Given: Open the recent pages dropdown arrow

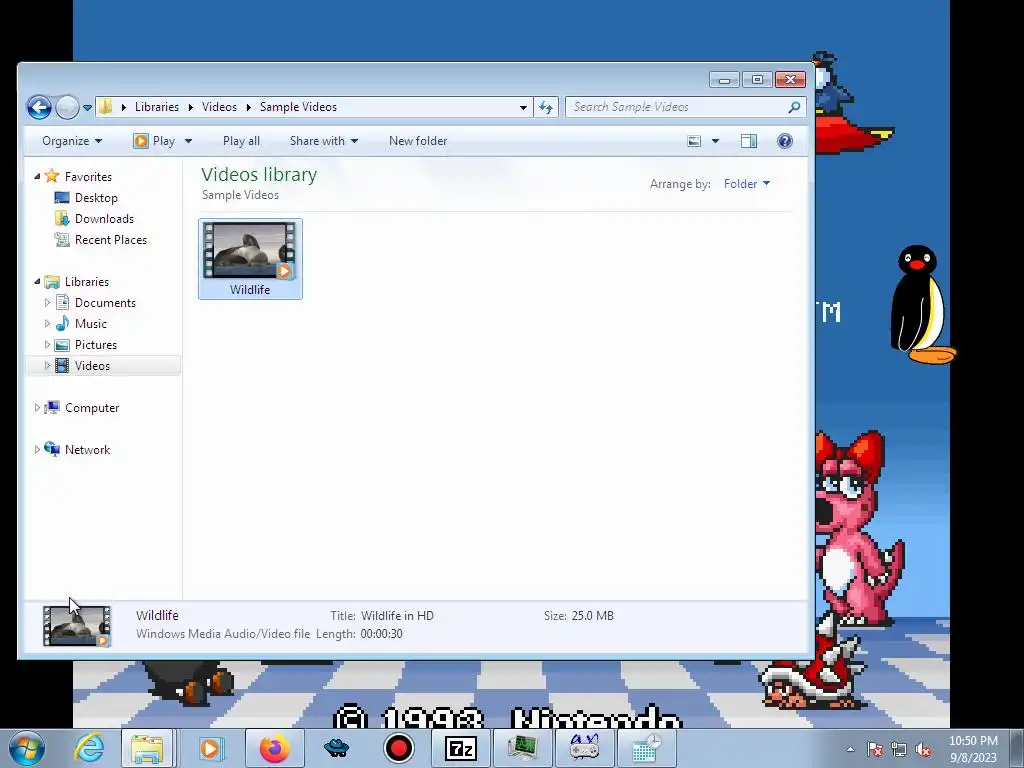Looking at the screenshot, I should click(87, 108).
